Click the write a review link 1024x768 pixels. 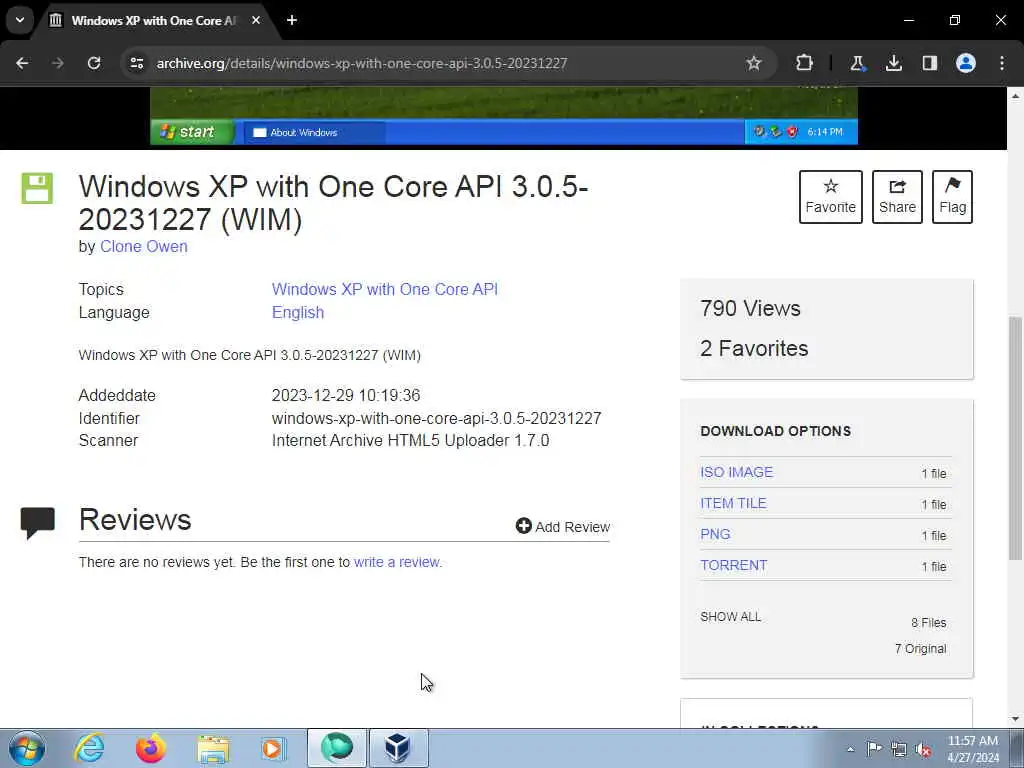397,562
